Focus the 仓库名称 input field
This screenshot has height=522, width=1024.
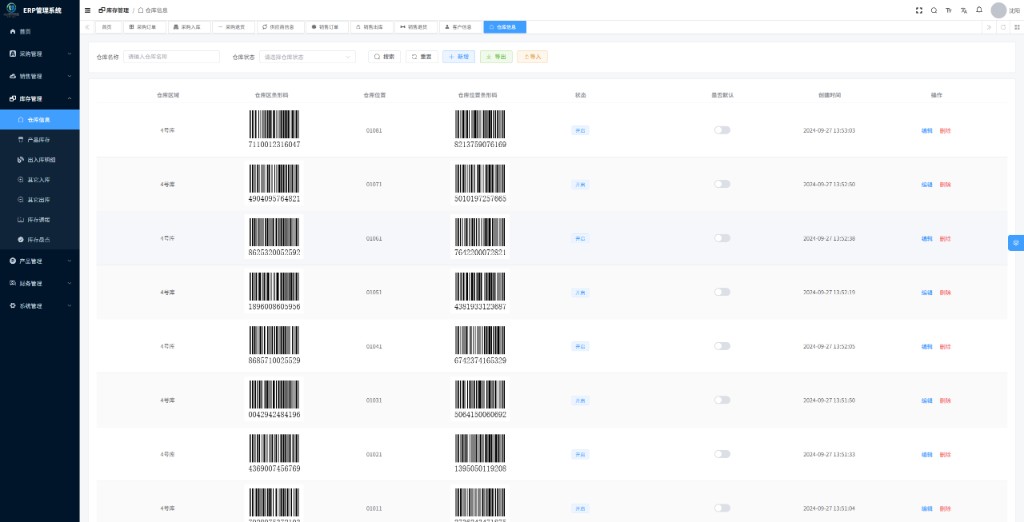pos(171,57)
